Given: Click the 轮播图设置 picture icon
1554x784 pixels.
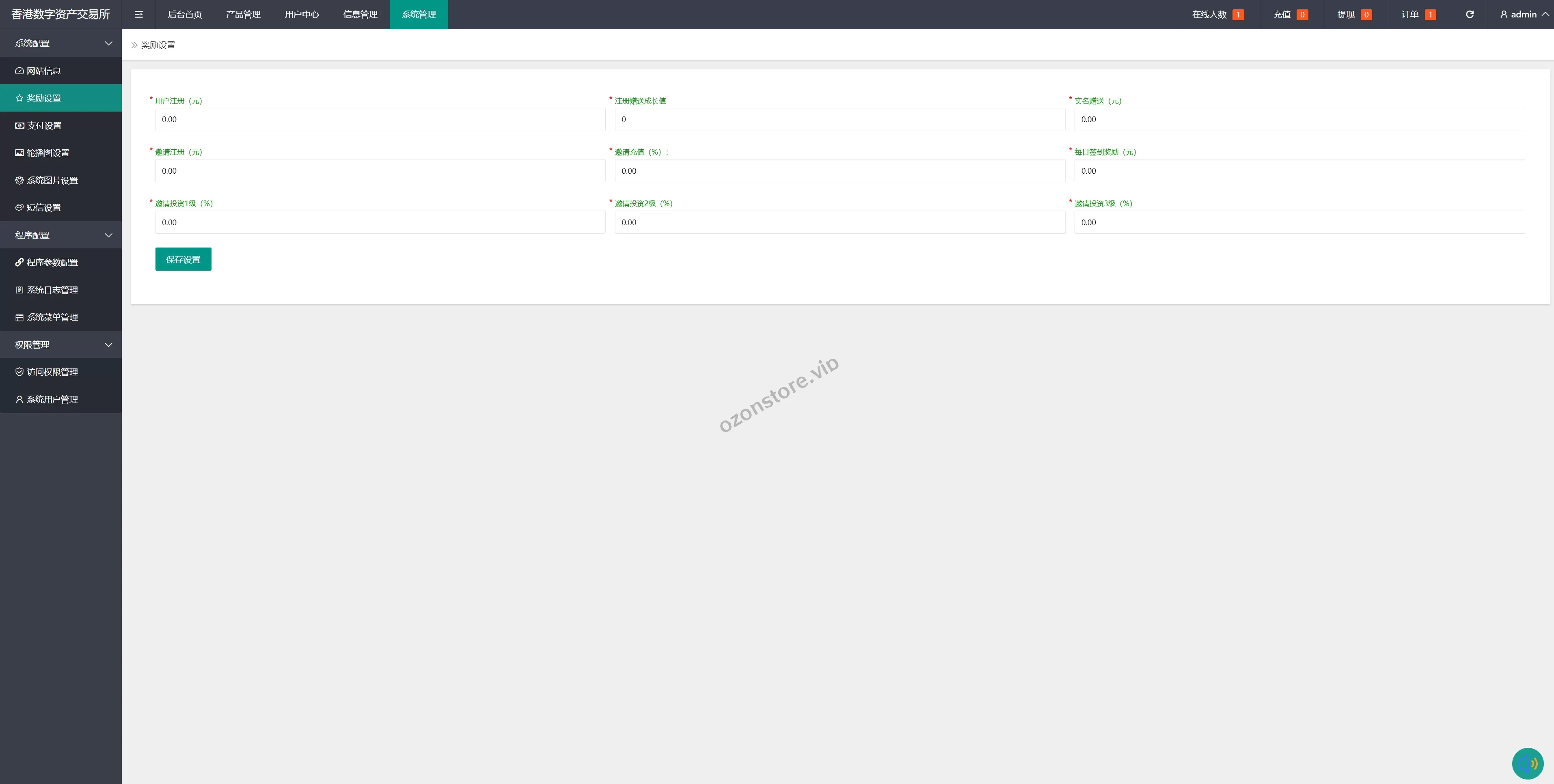Looking at the screenshot, I should (x=19, y=153).
